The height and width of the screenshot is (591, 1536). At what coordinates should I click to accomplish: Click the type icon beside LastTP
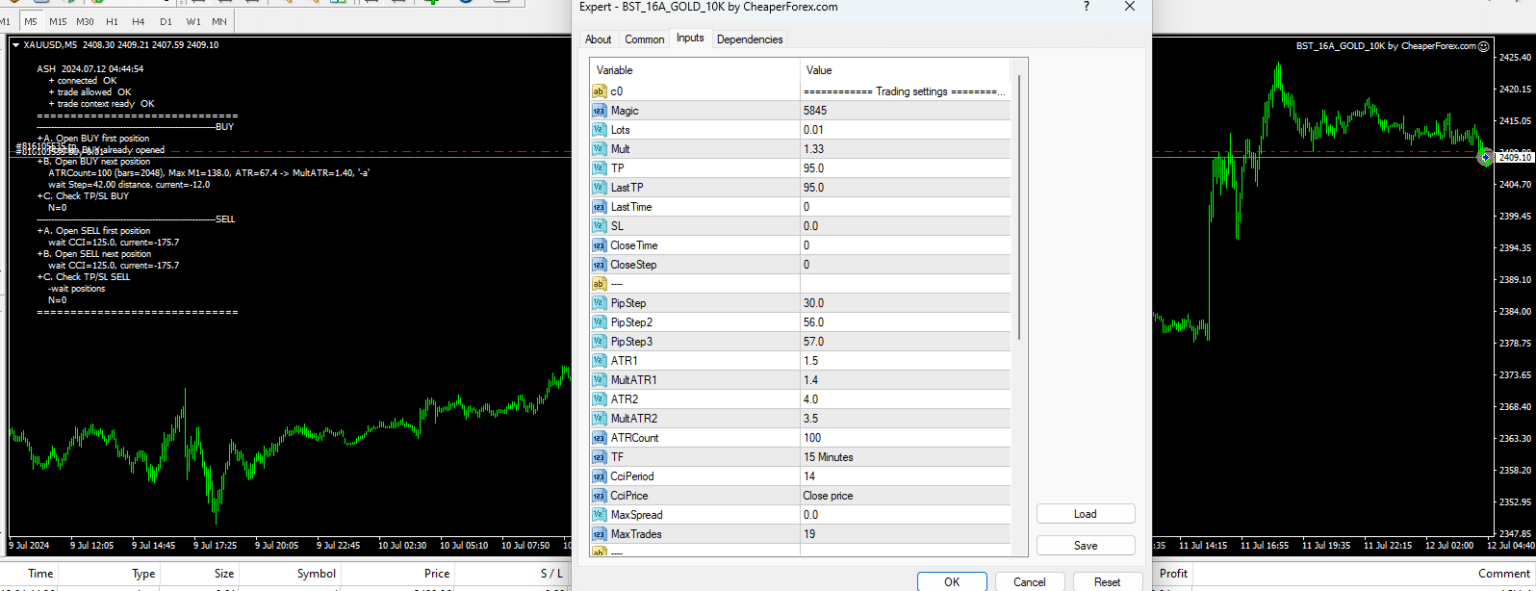point(599,188)
